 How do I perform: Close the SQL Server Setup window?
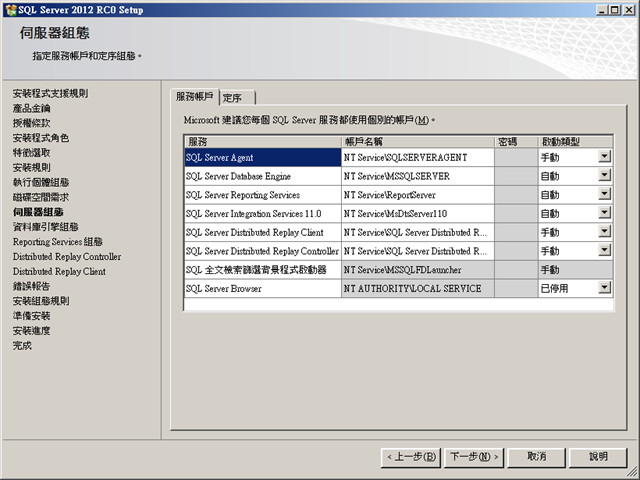629,10
